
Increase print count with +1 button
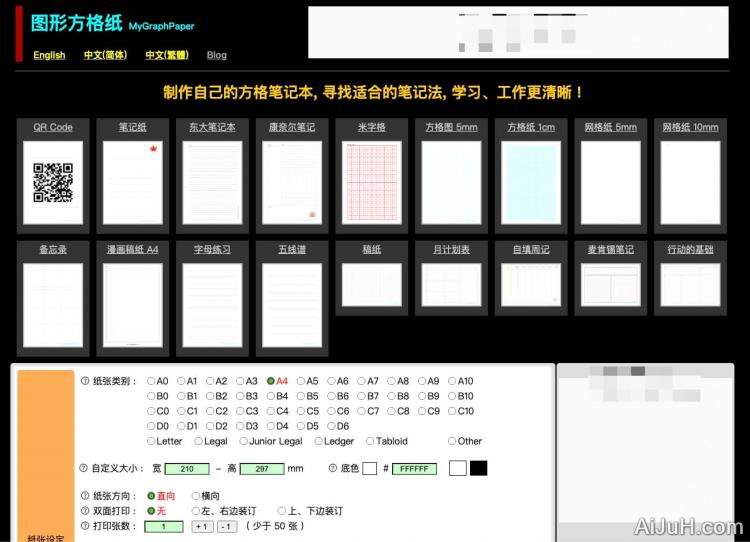[202, 526]
